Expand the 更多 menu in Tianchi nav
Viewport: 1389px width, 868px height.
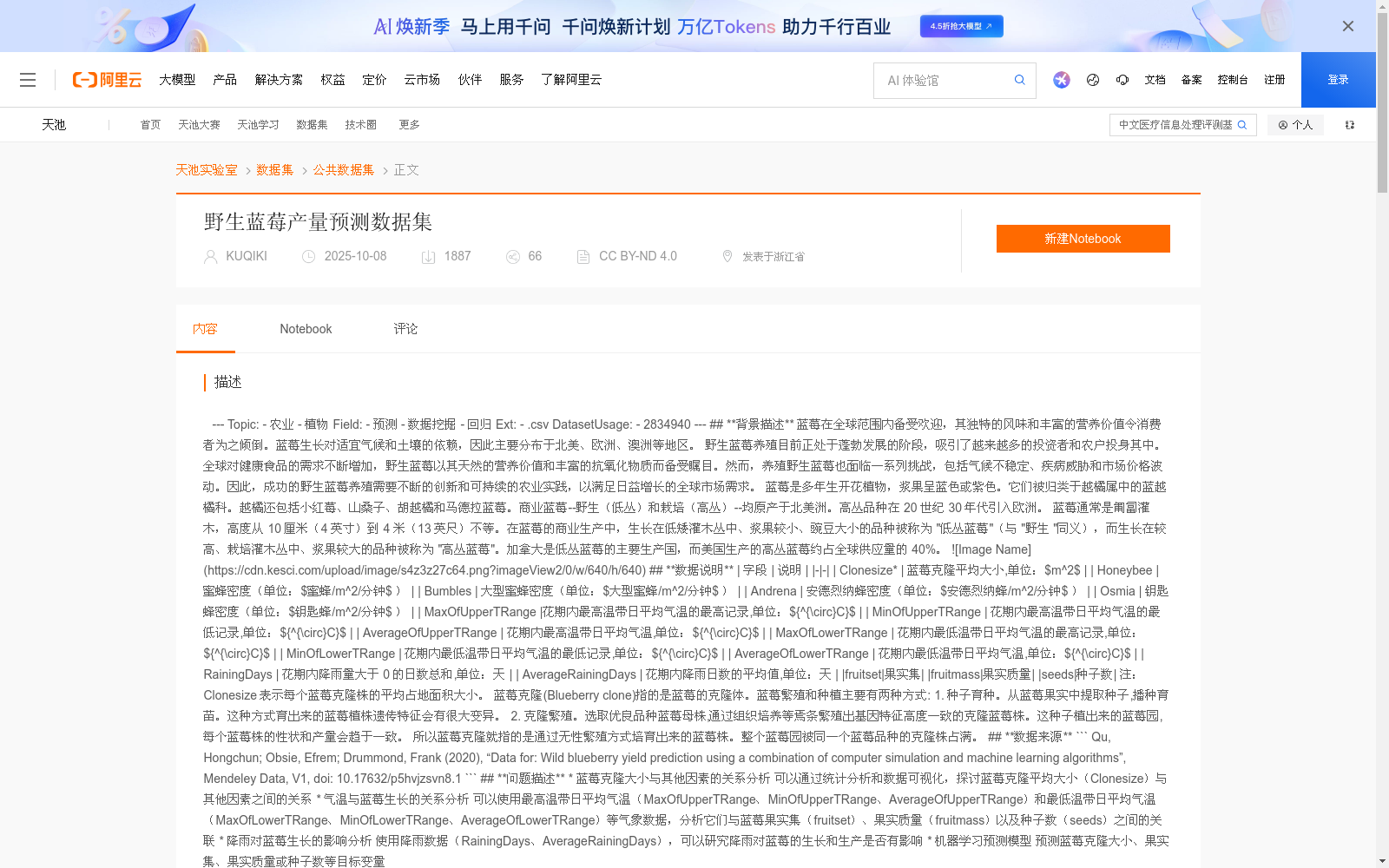409,125
